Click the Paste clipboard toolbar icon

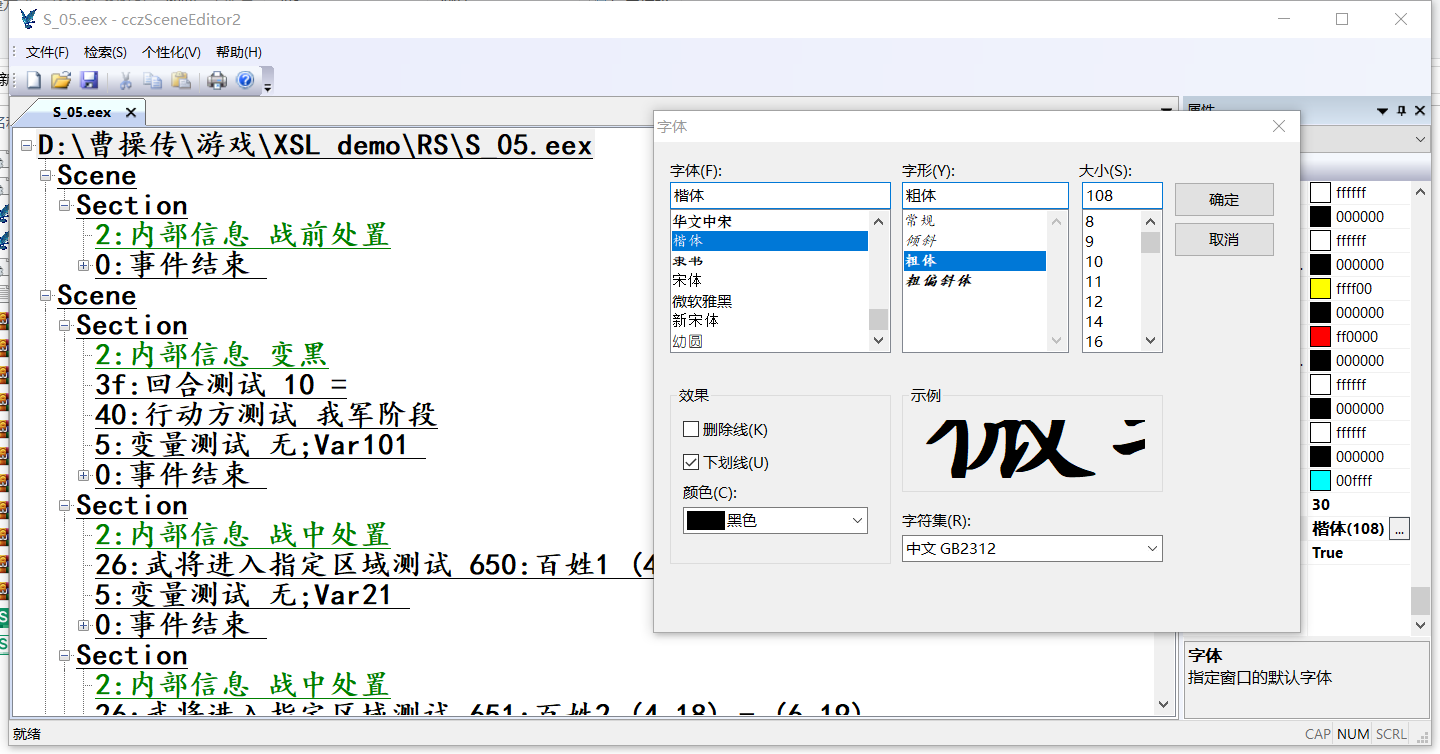coord(181,81)
